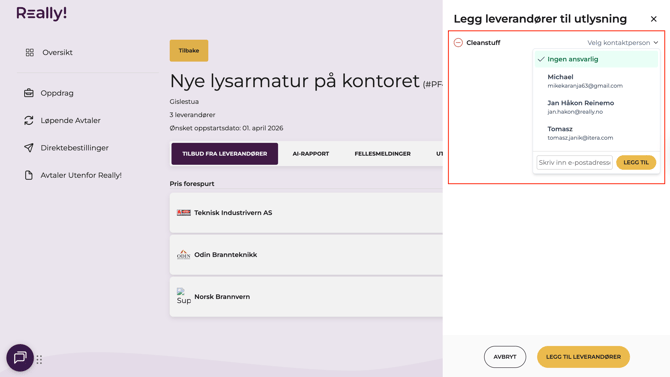Open Løpende Avtaler in the sidebar
The width and height of the screenshot is (670, 377).
click(x=71, y=121)
